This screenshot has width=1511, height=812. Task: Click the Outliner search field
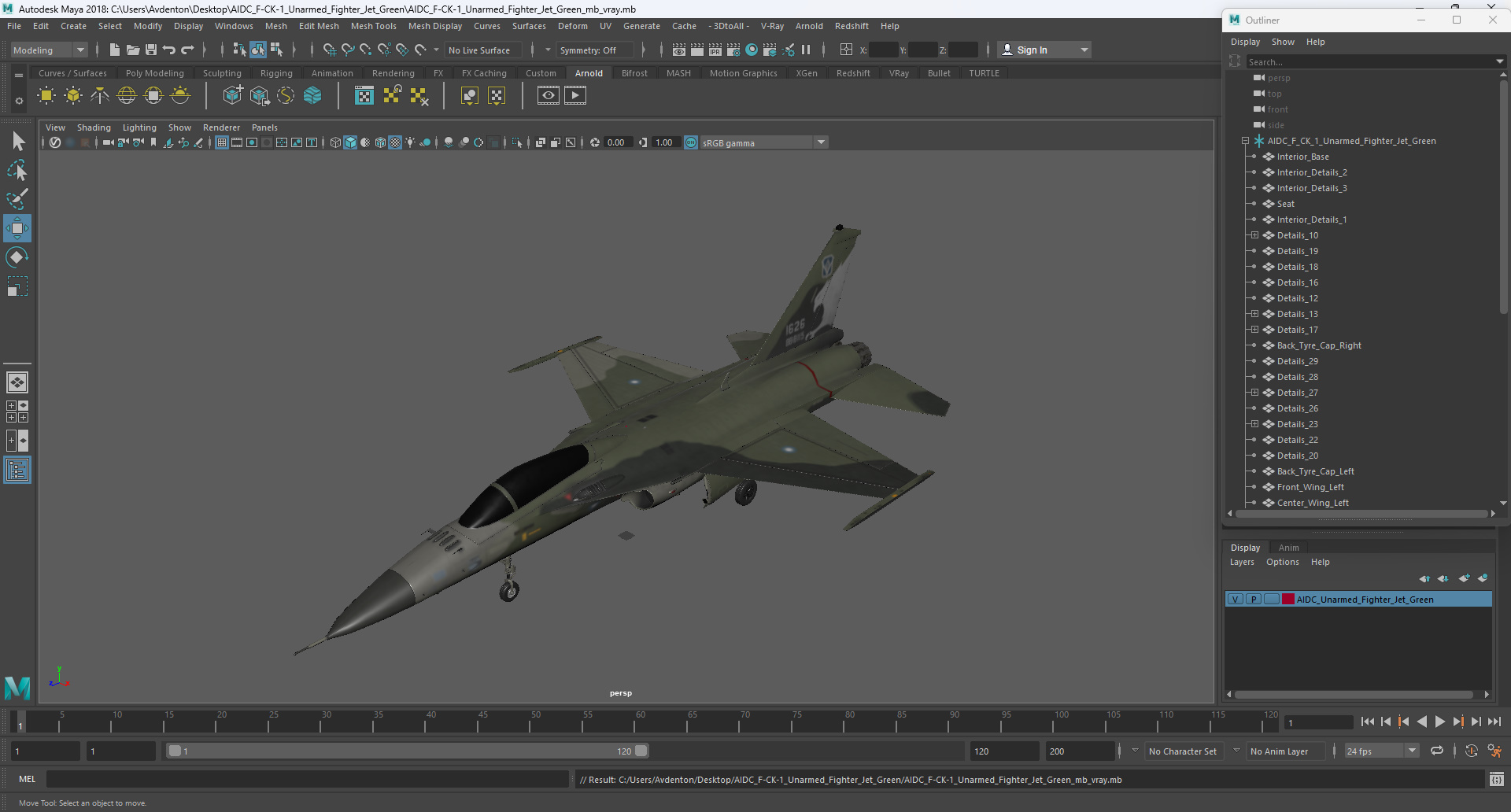(1369, 61)
